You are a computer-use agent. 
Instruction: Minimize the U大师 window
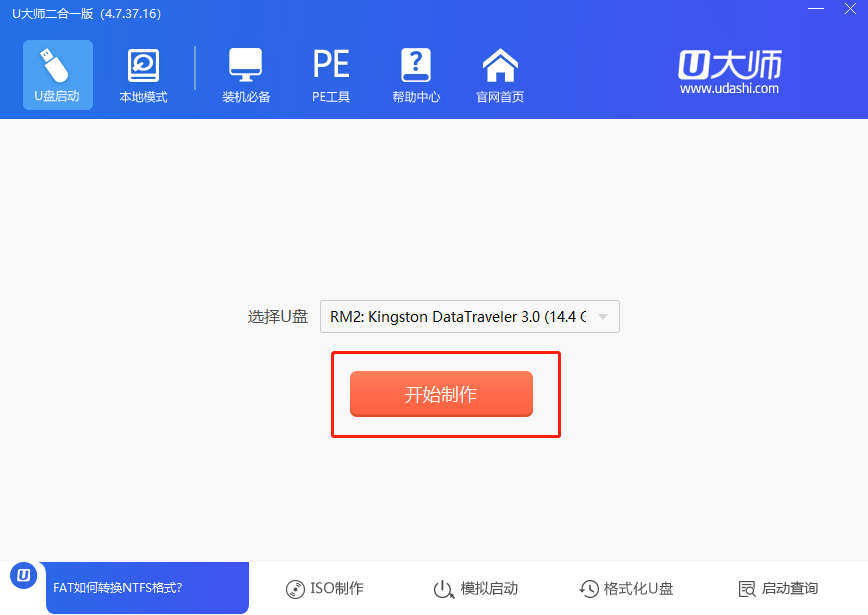(816, 9)
